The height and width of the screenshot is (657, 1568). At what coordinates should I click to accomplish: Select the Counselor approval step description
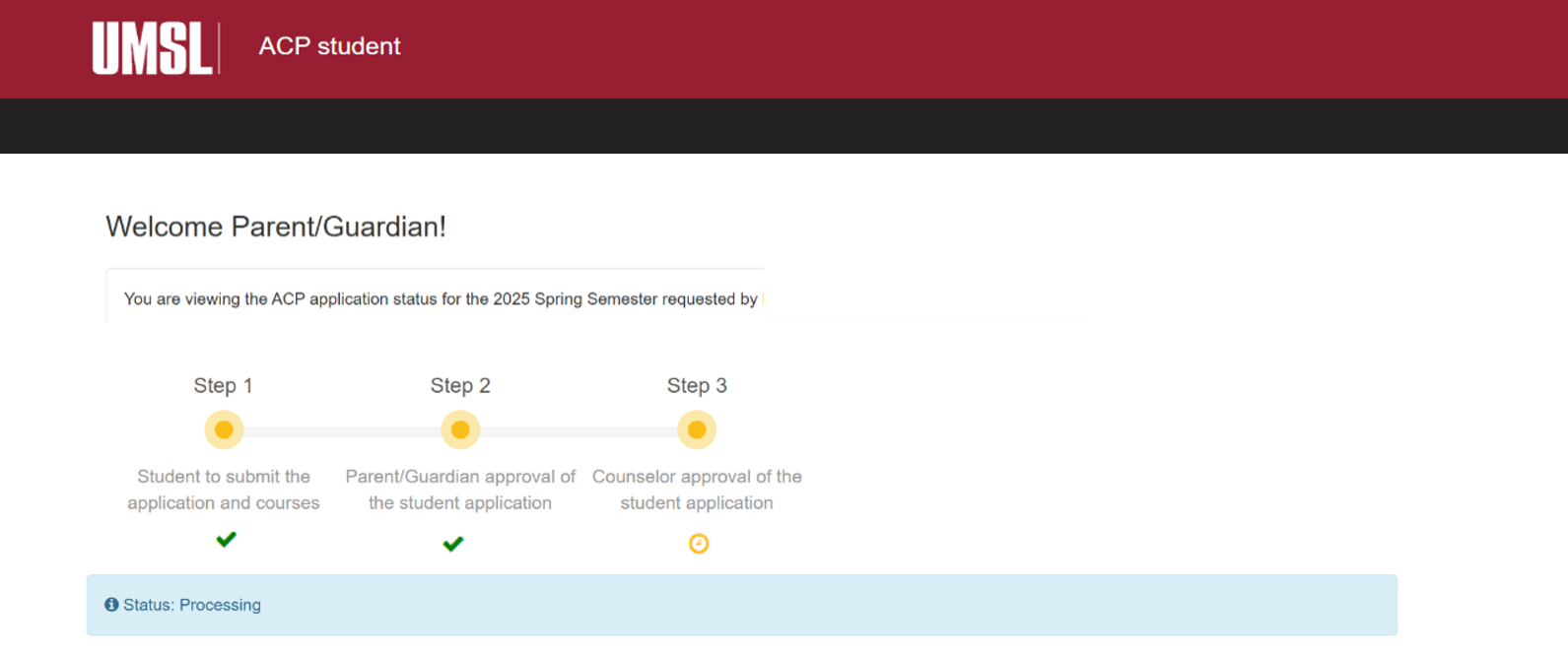697,490
